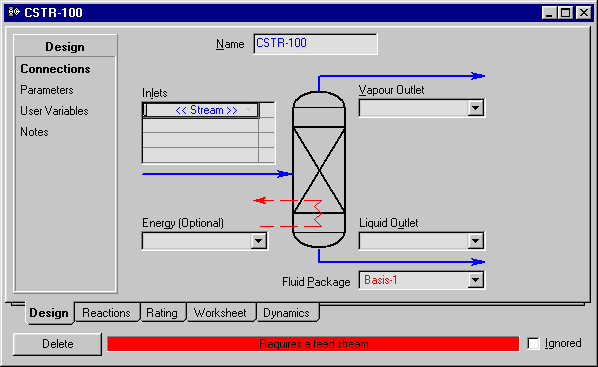Switch to the Reactions tab
The width and height of the screenshot is (598, 367).
[106, 313]
